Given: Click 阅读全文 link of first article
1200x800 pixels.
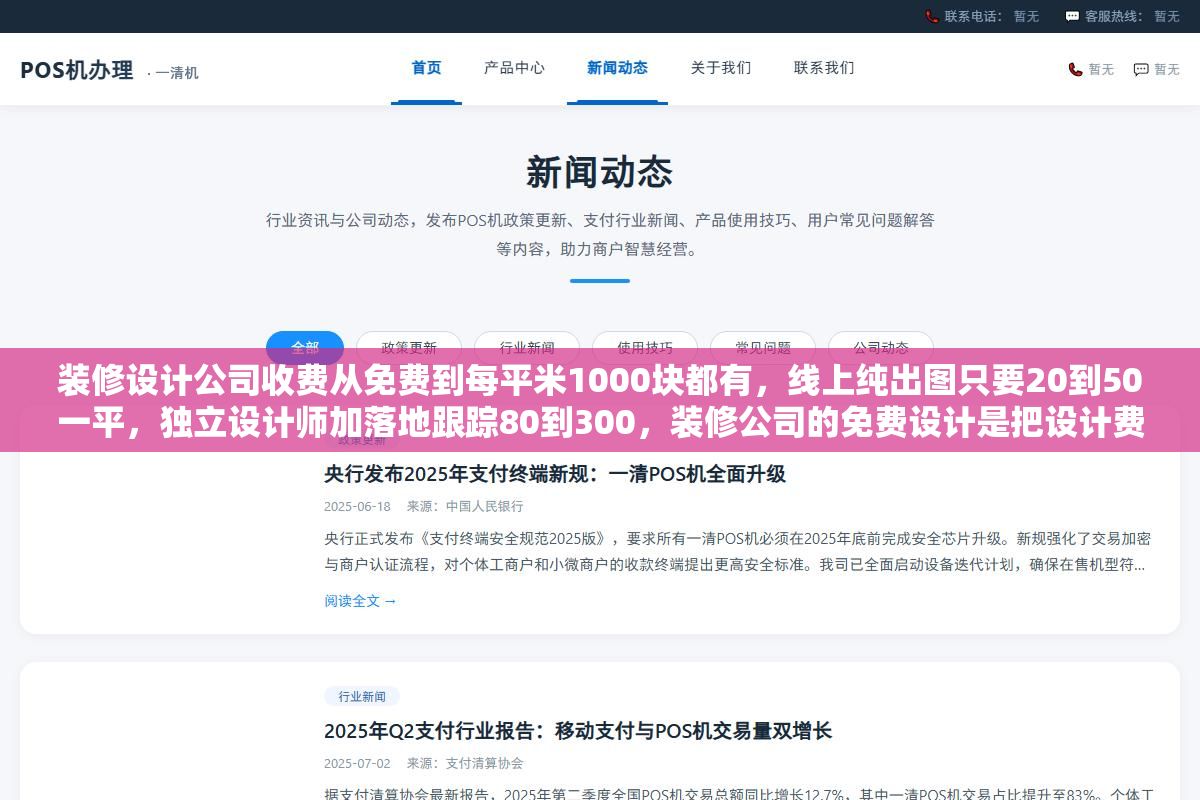Looking at the screenshot, I should [360, 601].
